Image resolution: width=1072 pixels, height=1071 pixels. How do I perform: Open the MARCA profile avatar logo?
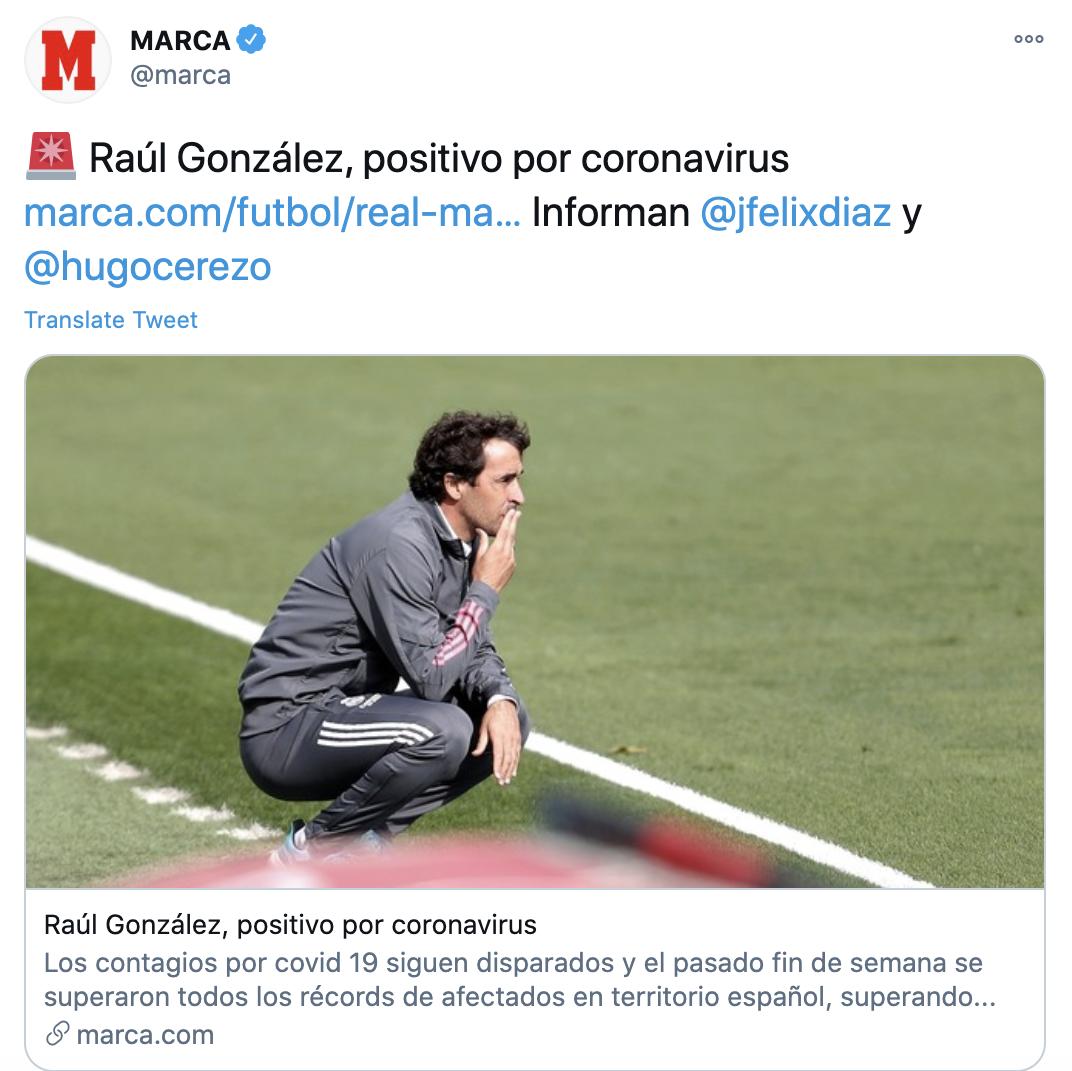(x=68, y=60)
